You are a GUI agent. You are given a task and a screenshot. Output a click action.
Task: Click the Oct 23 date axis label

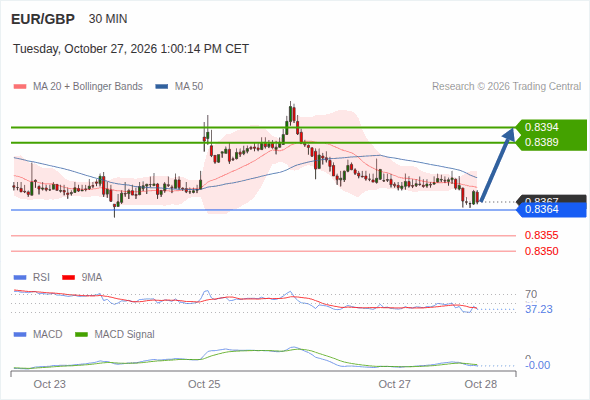coord(49,385)
